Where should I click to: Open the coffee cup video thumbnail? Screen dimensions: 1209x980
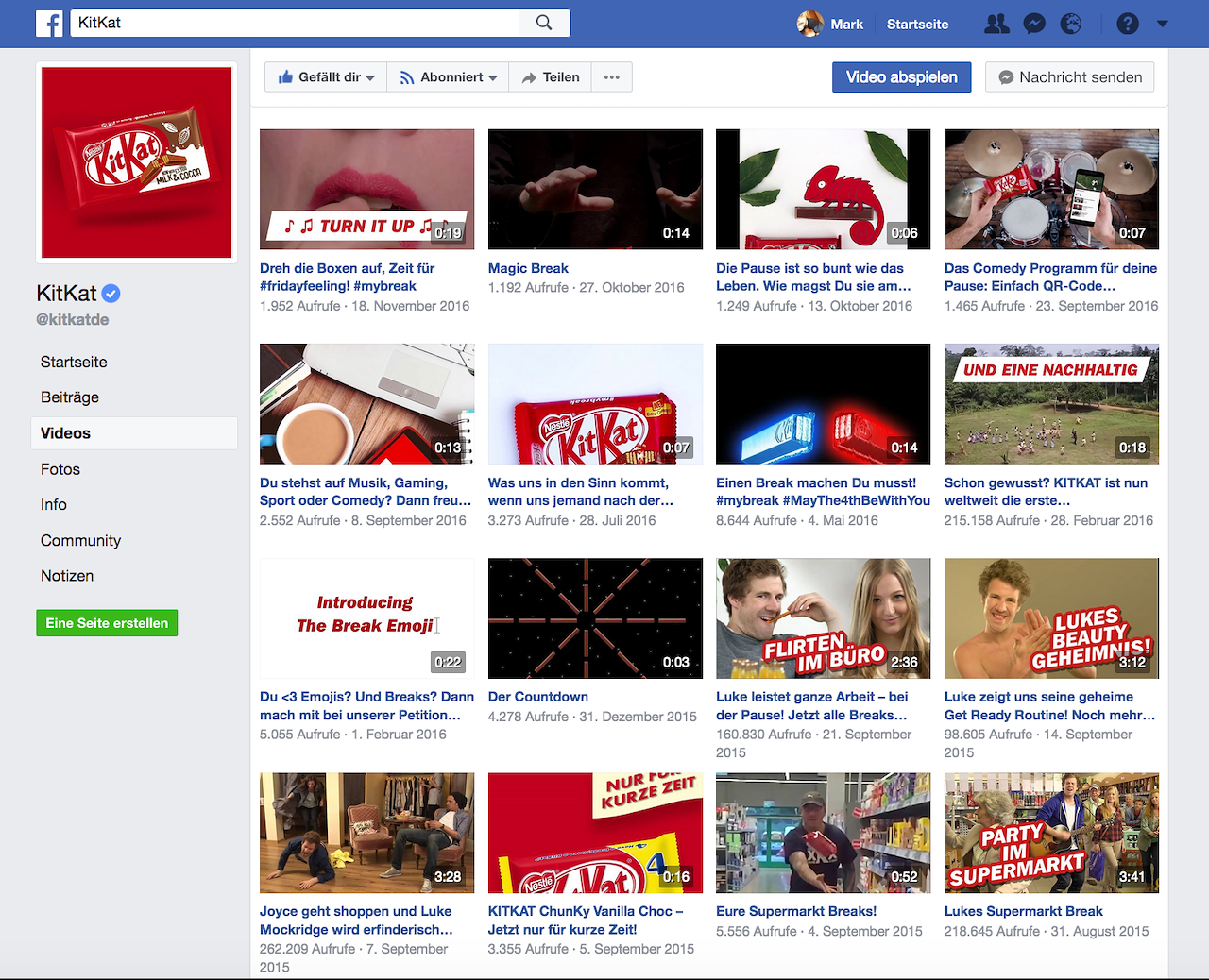tap(367, 404)
